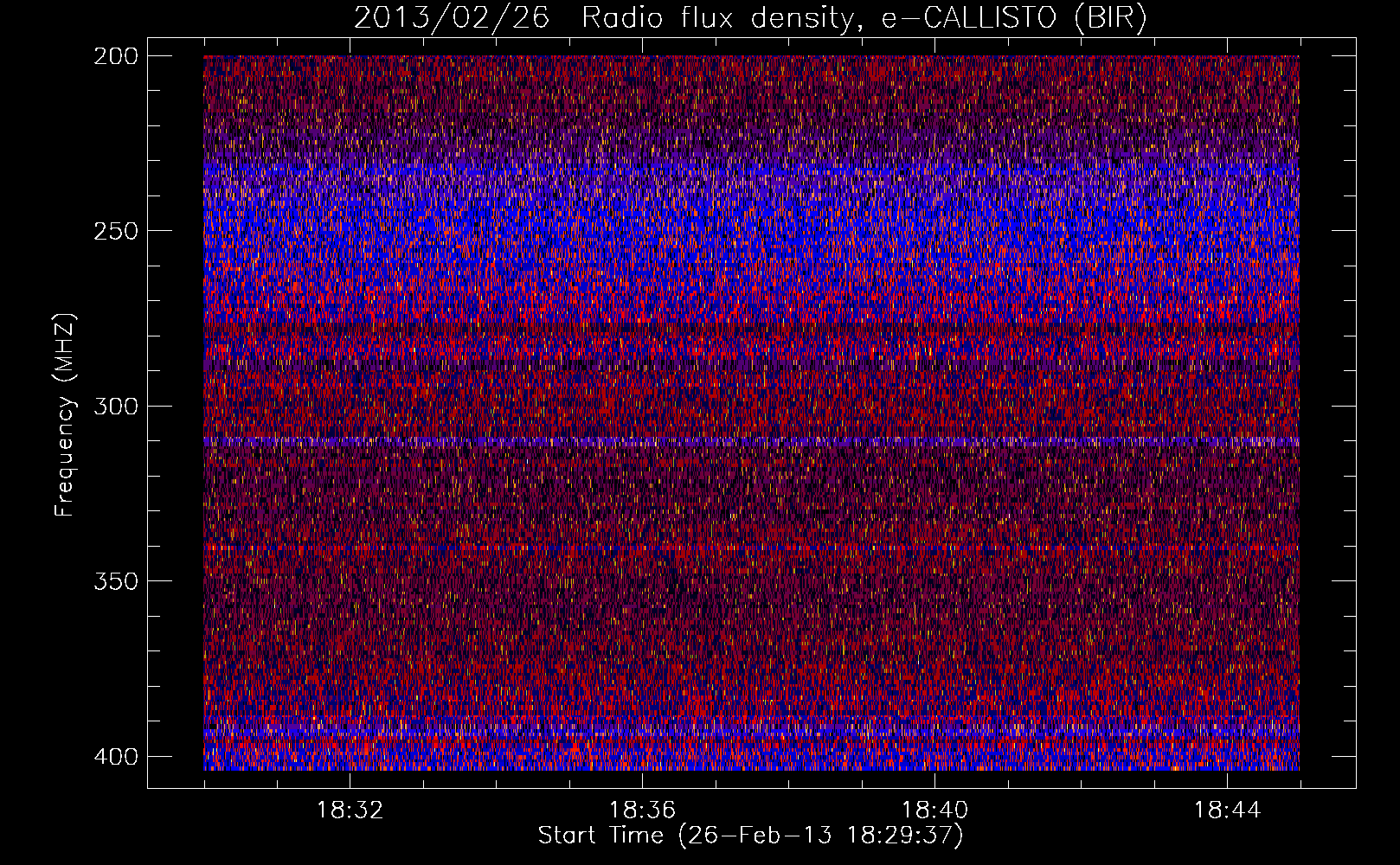The image size is (1400, 865).
Task: Click the 18:40 time tick label
Action: [x=934, y=810]
